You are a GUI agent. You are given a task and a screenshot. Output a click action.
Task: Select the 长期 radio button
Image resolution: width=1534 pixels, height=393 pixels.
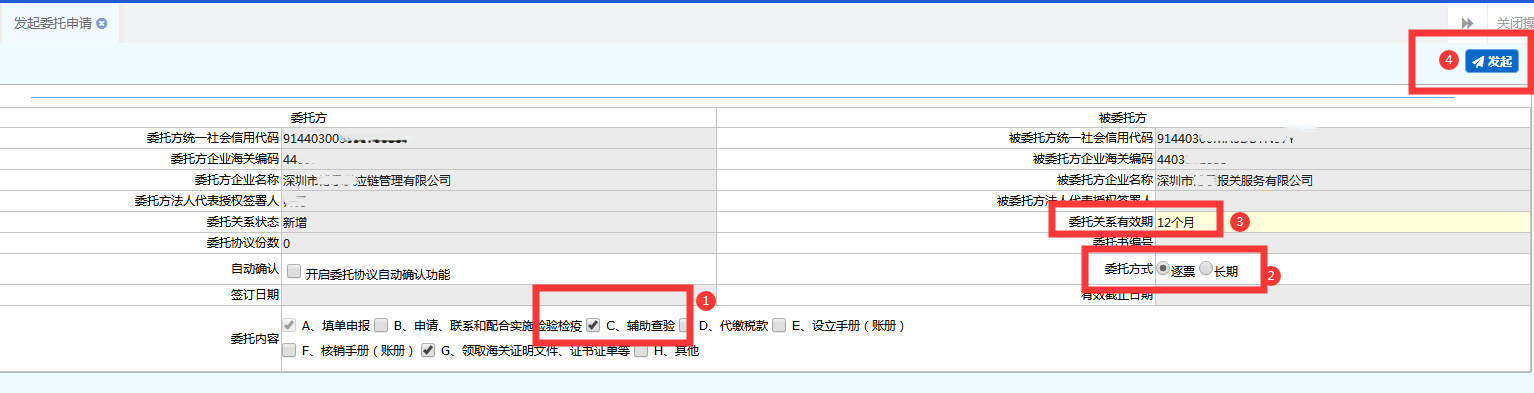[x=1206, y=269]
